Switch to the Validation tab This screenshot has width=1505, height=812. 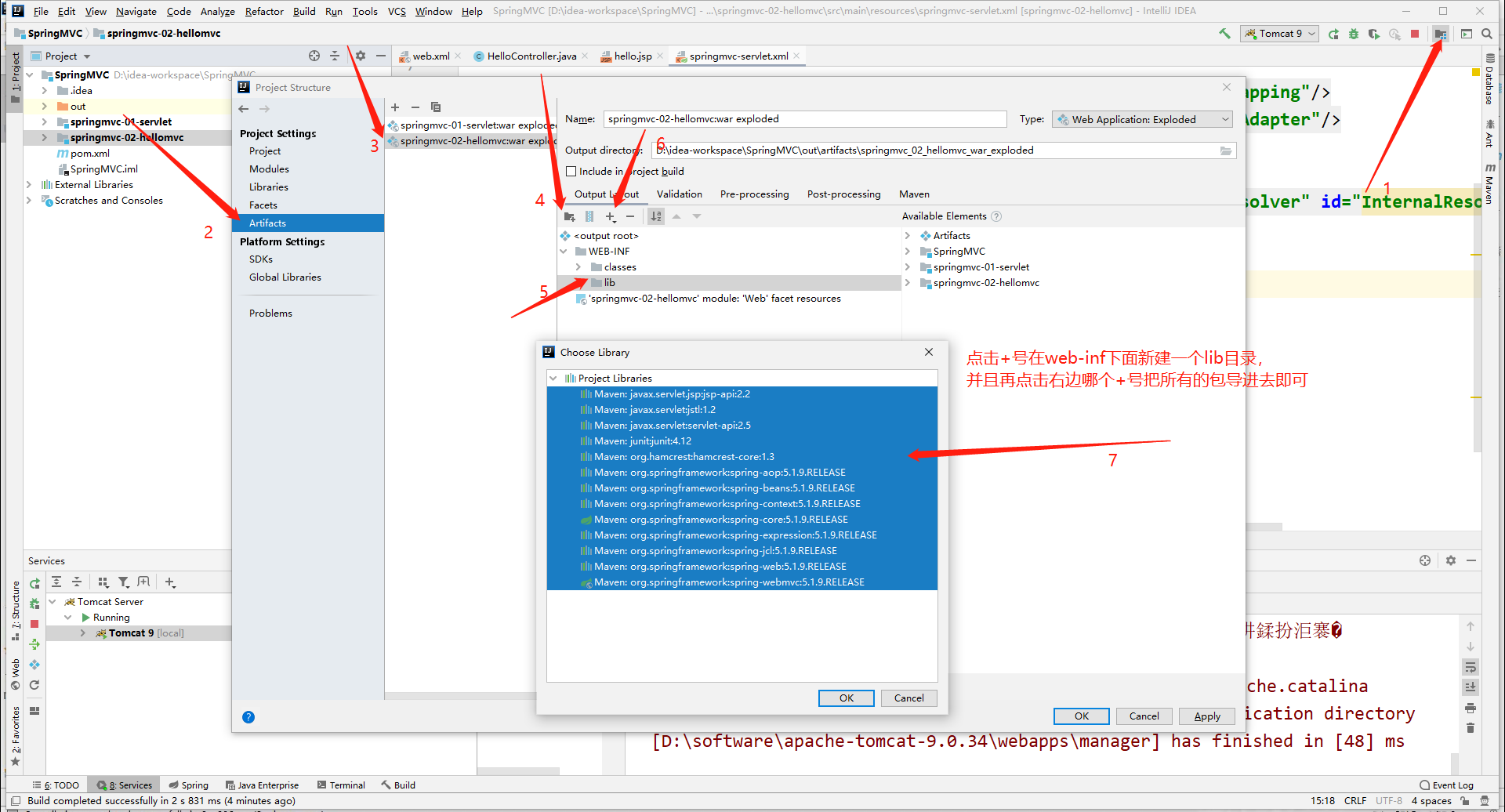point(679,194)
